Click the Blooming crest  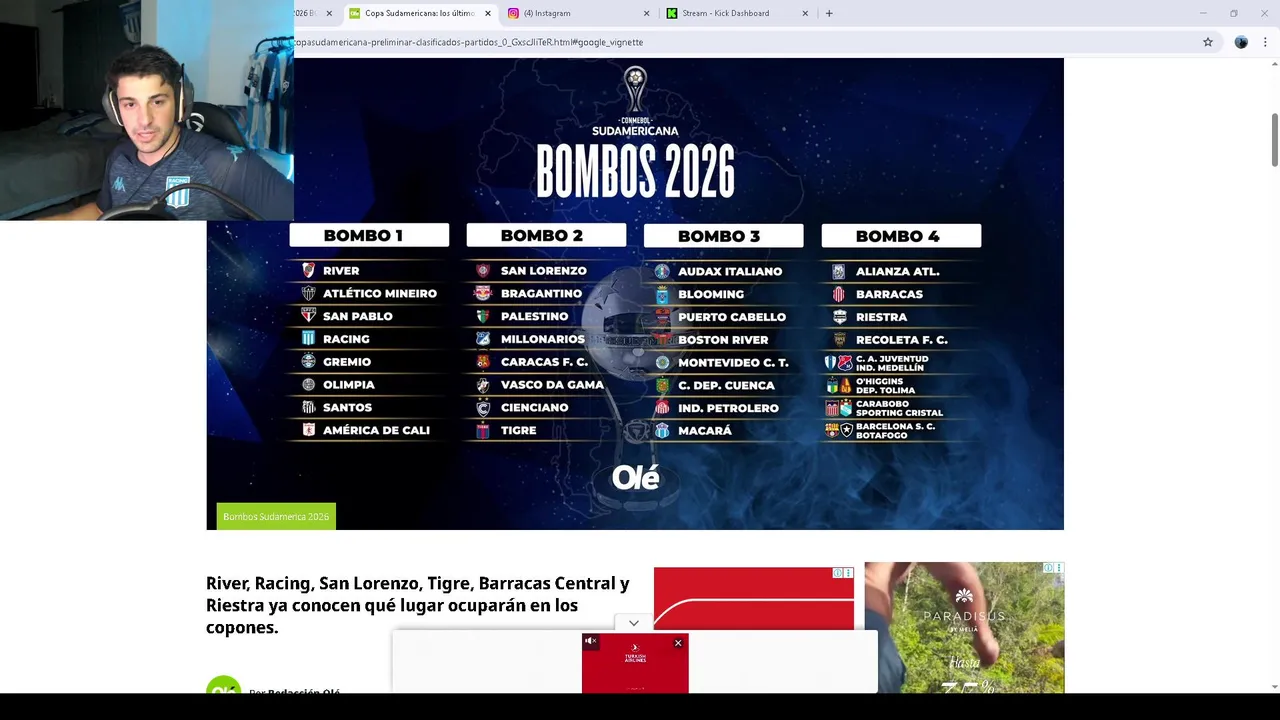tap(661, 294)
